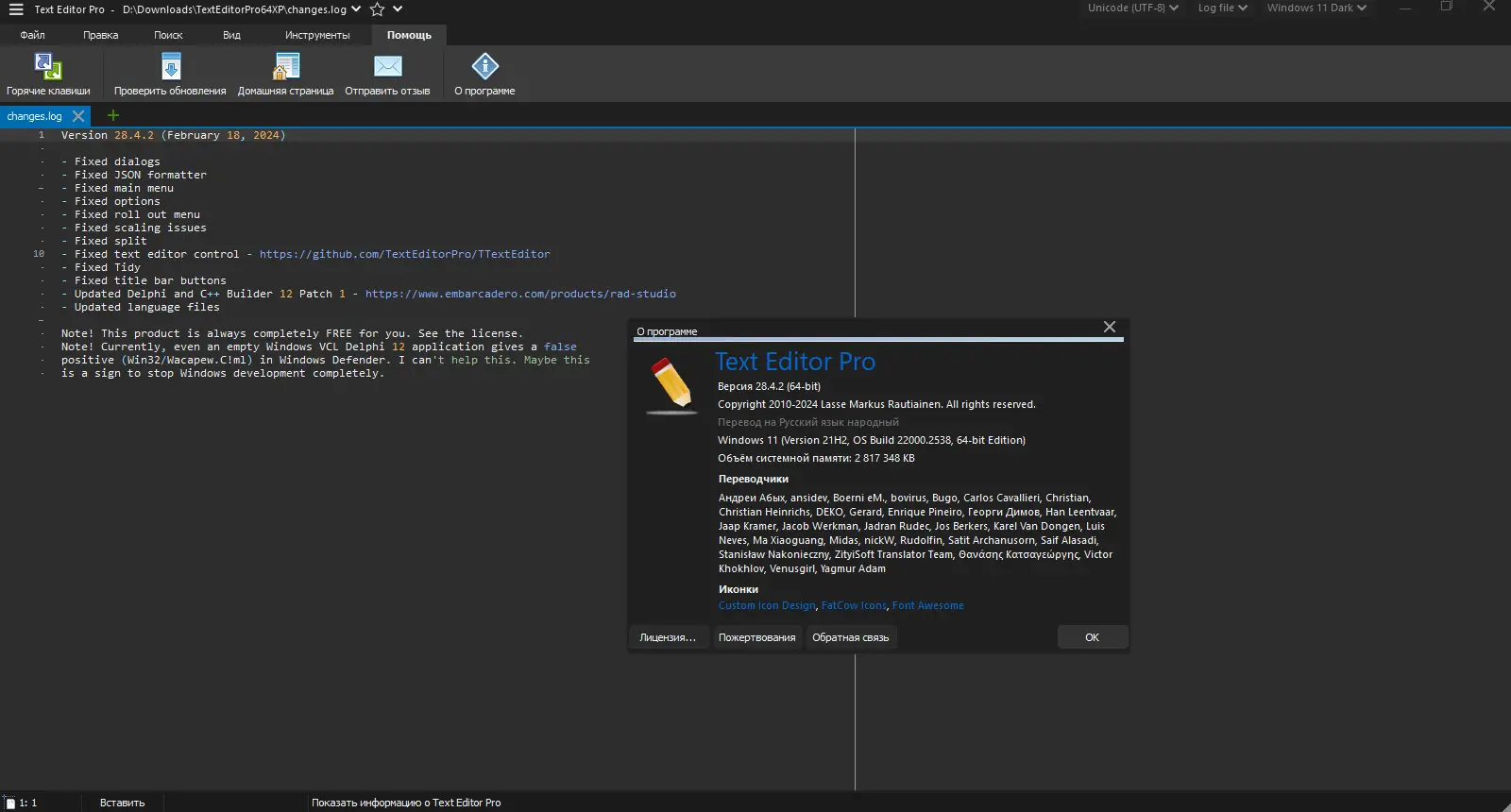The height and width of the screenshot is (812, 1511).
Task: Open the FatCow Icons link
Action: click(854, 606)
